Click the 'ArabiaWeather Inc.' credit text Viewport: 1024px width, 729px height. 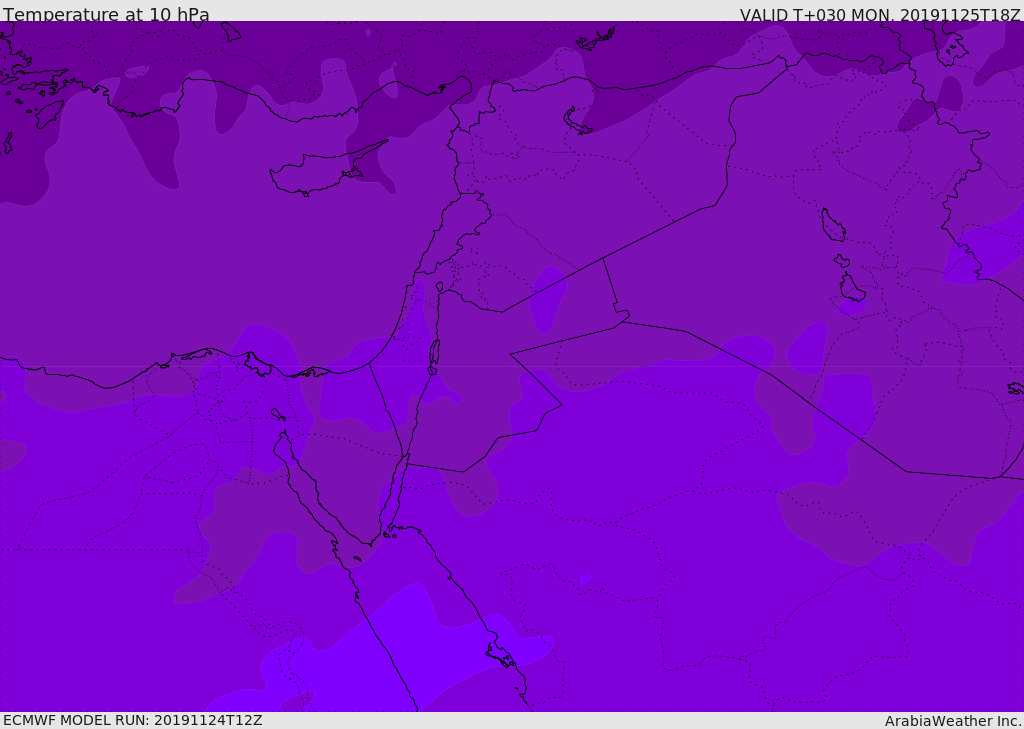click(953, 721)
